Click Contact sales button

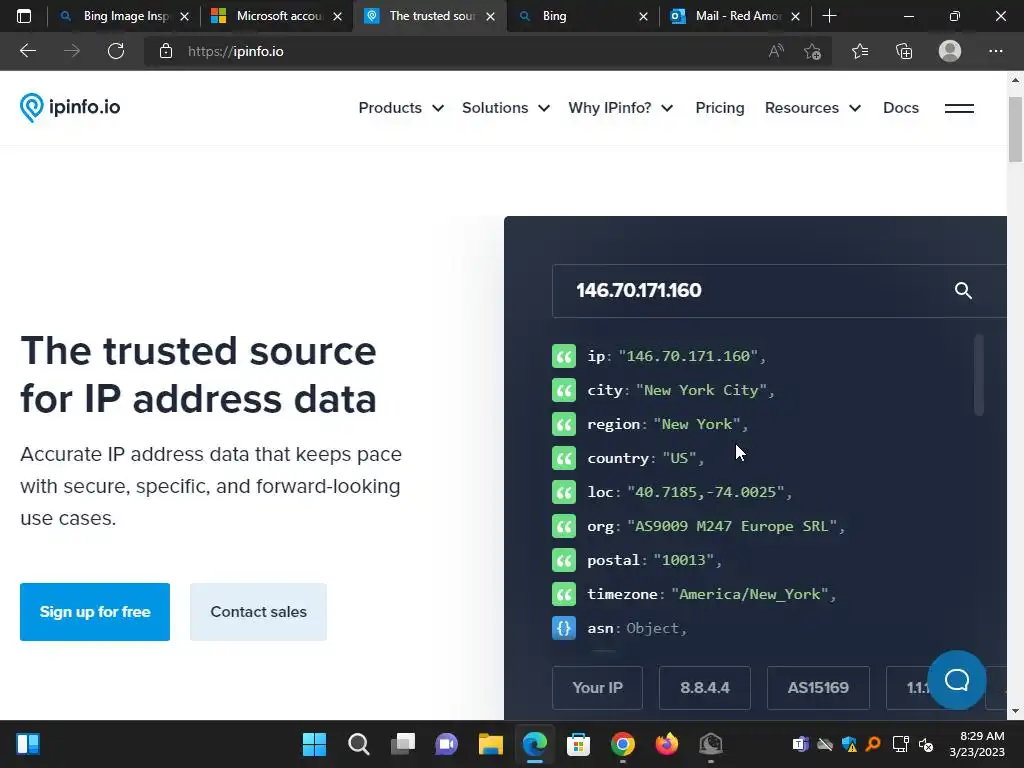tap(259, 612)
